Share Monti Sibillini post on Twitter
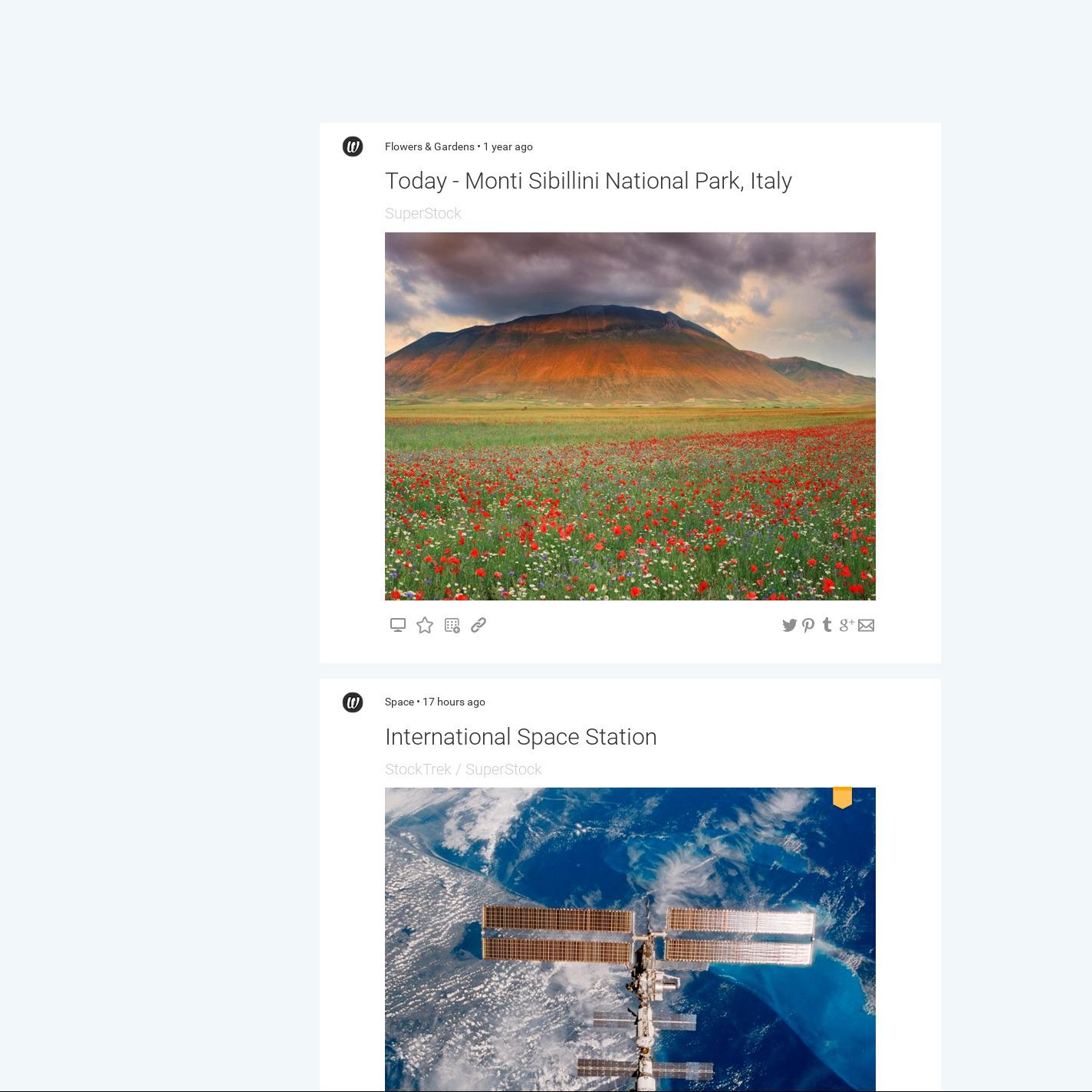 [789, 625]
